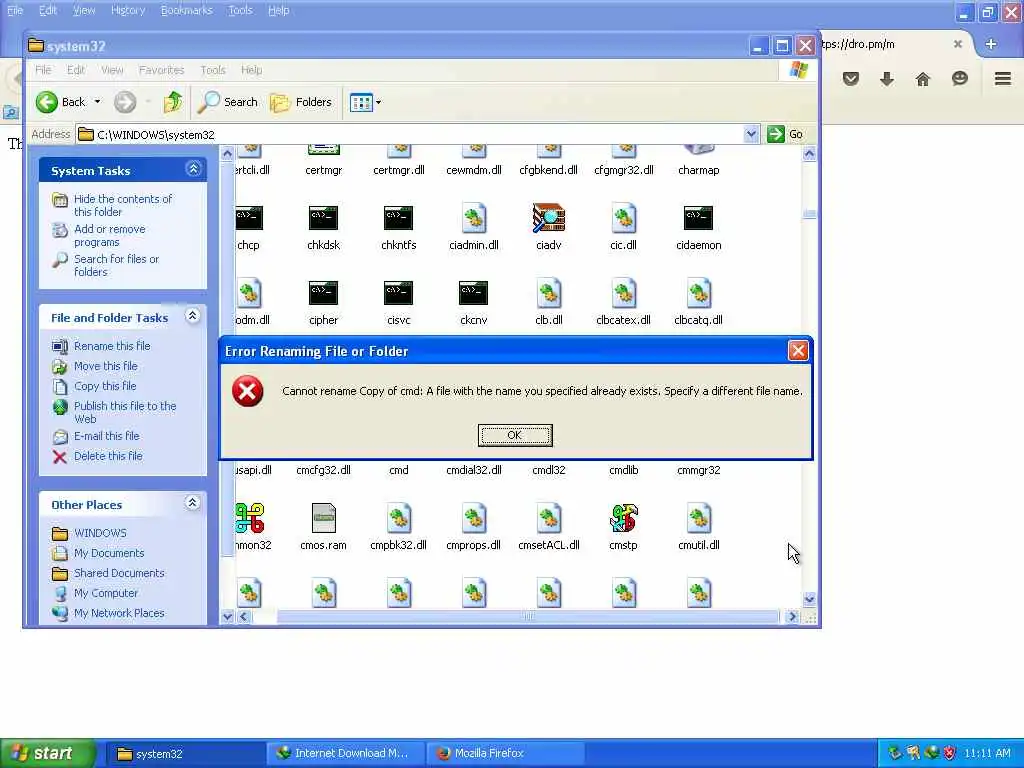Click the charmap file label
Image resolution: width=1024 pixels, height=768 pixels.
pyautogui.click(x=698, y=170)
